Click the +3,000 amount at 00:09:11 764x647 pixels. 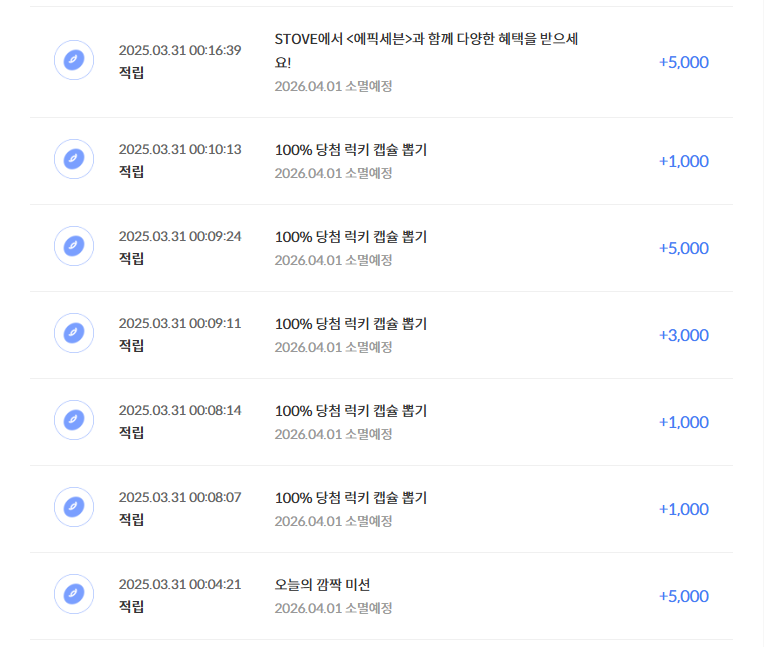pyautogui.click(x=684, y=335)
